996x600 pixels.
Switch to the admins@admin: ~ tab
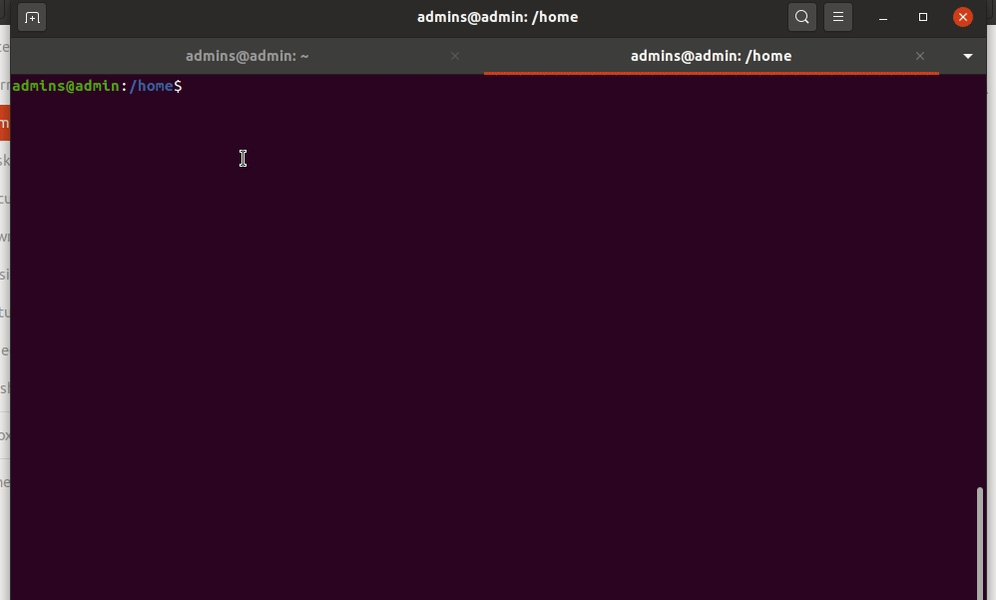point(247,56)
